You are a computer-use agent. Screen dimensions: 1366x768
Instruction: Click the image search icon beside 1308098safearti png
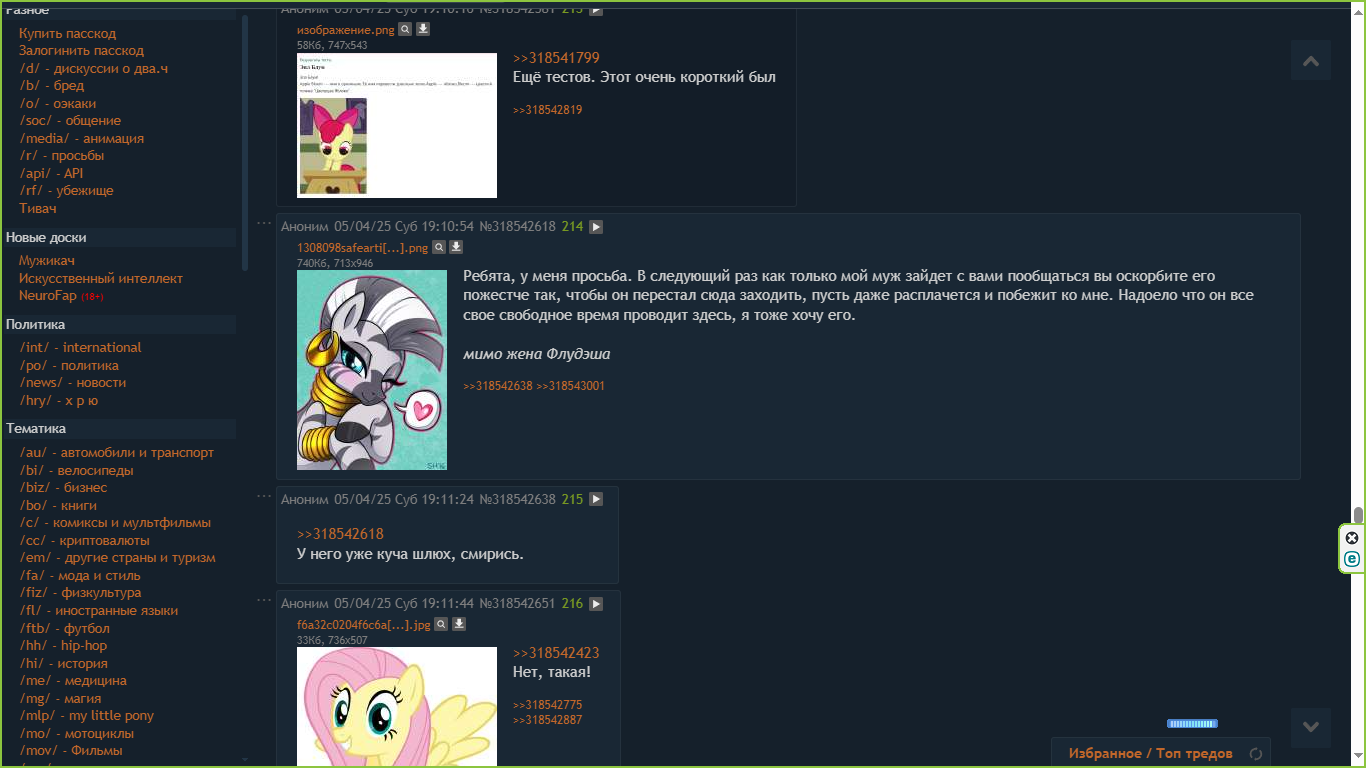(x=438, y=247)
